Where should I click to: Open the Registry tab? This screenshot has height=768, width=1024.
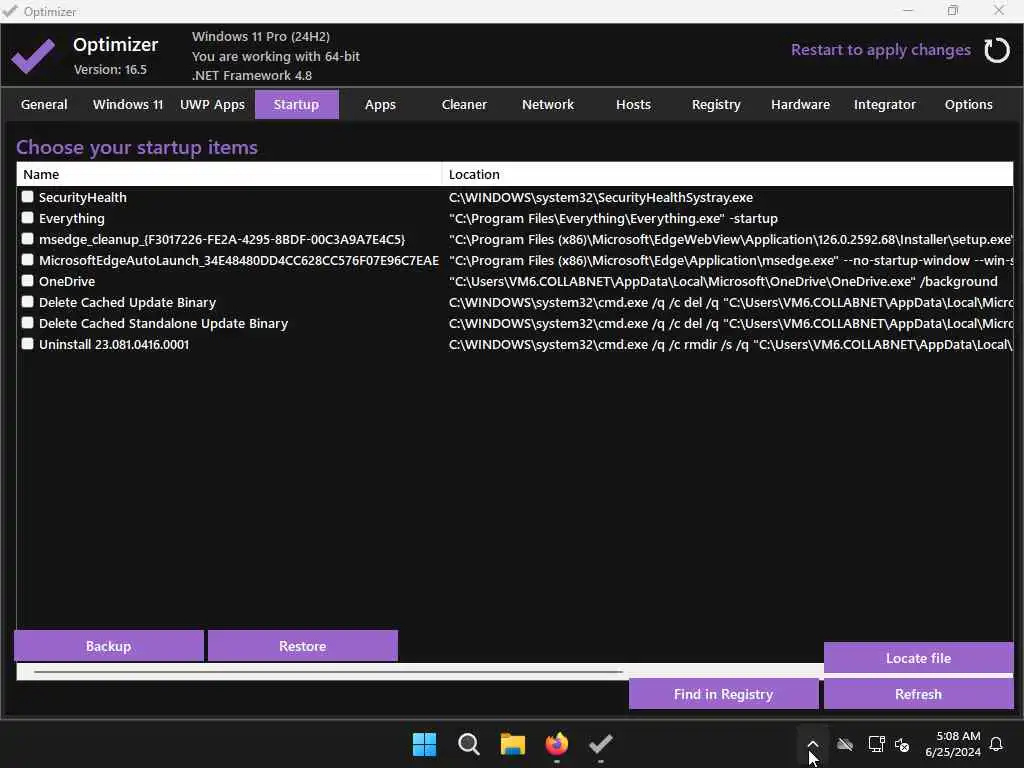click(x=716, y=104)
